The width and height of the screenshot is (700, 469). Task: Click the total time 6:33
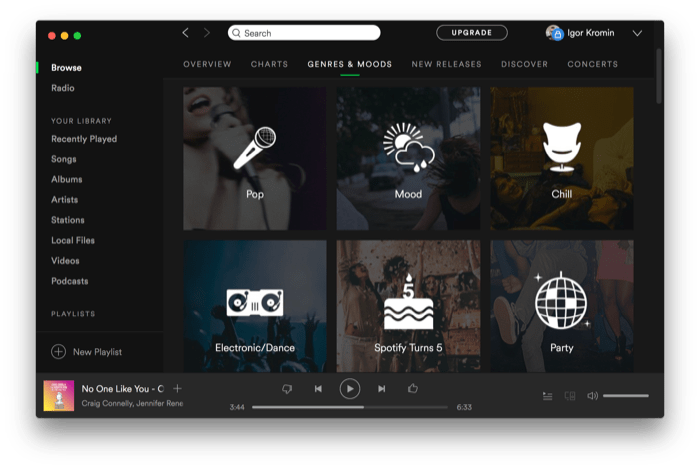click(464, 407)
